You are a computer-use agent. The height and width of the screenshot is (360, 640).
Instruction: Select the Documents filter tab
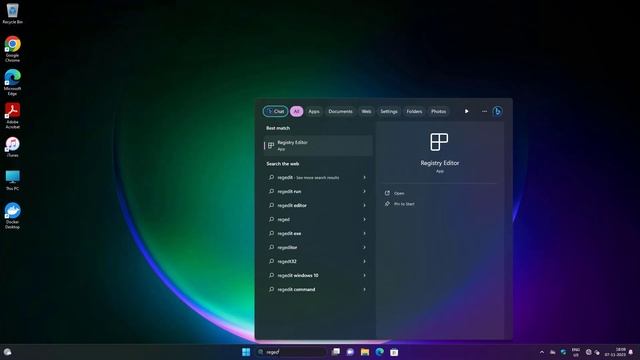coord(340,111)
